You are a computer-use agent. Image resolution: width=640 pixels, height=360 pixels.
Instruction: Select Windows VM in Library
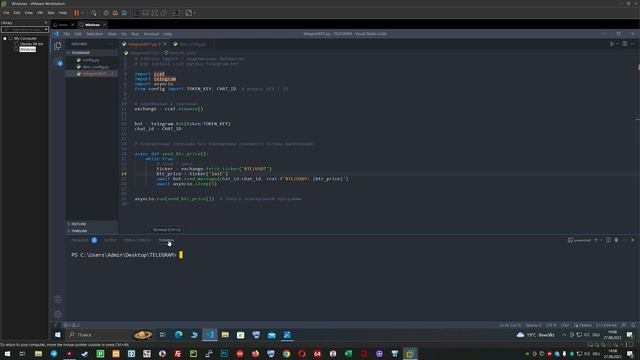[x=27, y=49]
